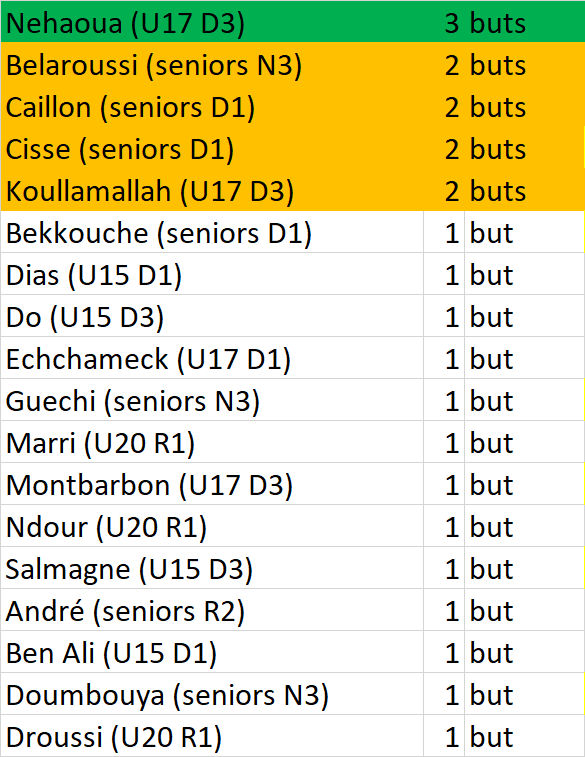Click the Ben Ali (U15 D1) cell
Image resolution: width=585 pixels, height=757 pixels.
[x=212, y=652]
